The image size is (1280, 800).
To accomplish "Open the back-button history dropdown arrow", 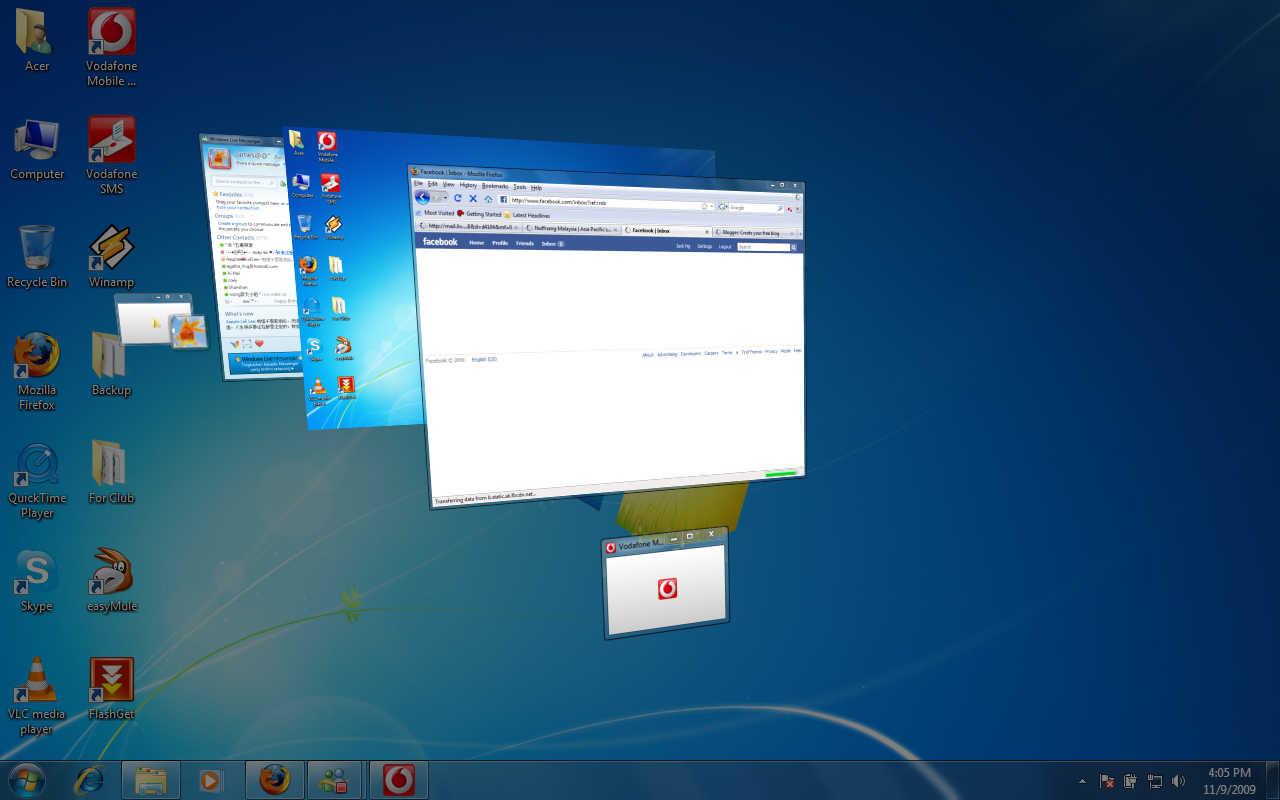I will (x=443, y=199).
